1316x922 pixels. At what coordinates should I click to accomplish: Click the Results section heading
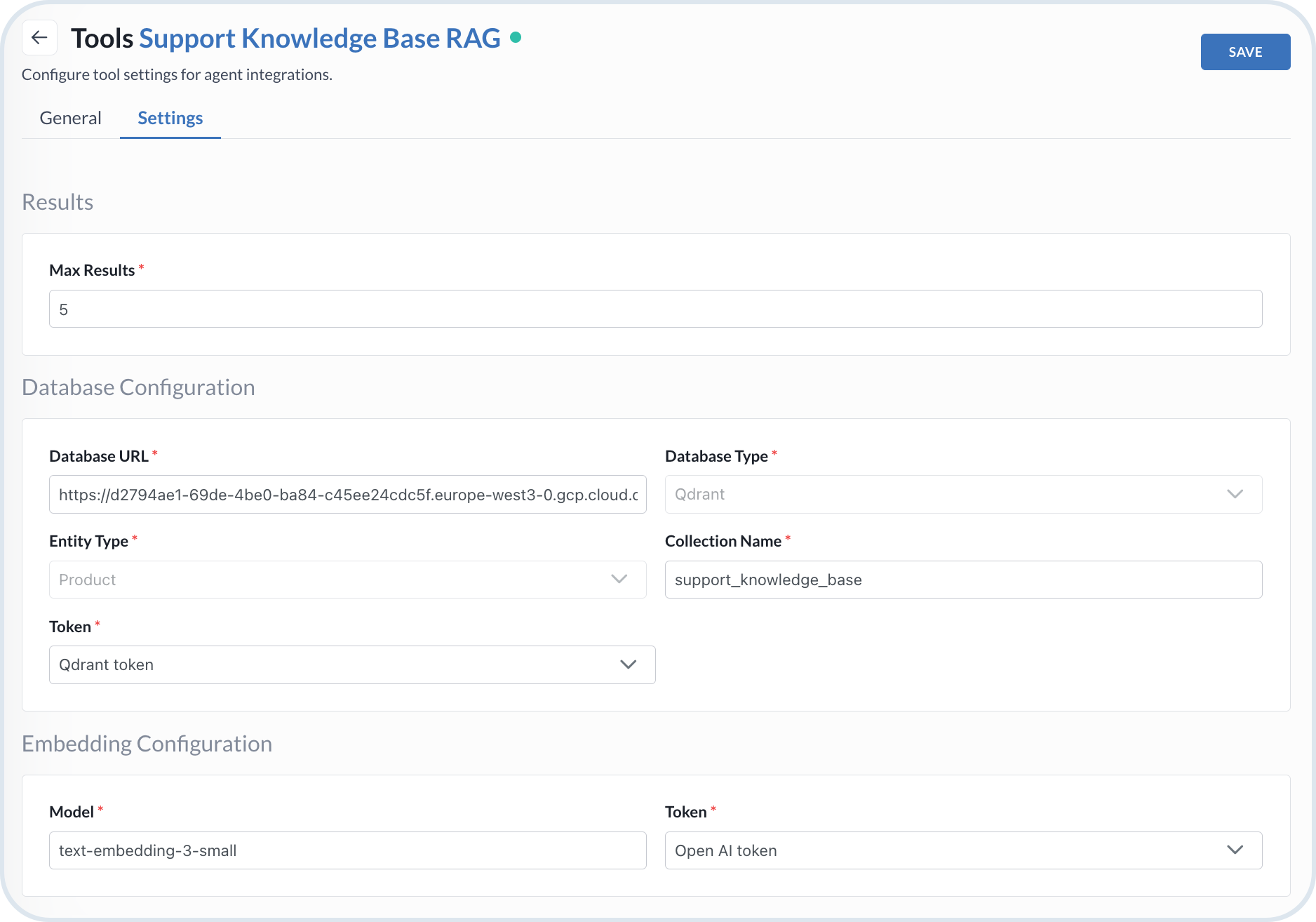(x=58, y=202)
